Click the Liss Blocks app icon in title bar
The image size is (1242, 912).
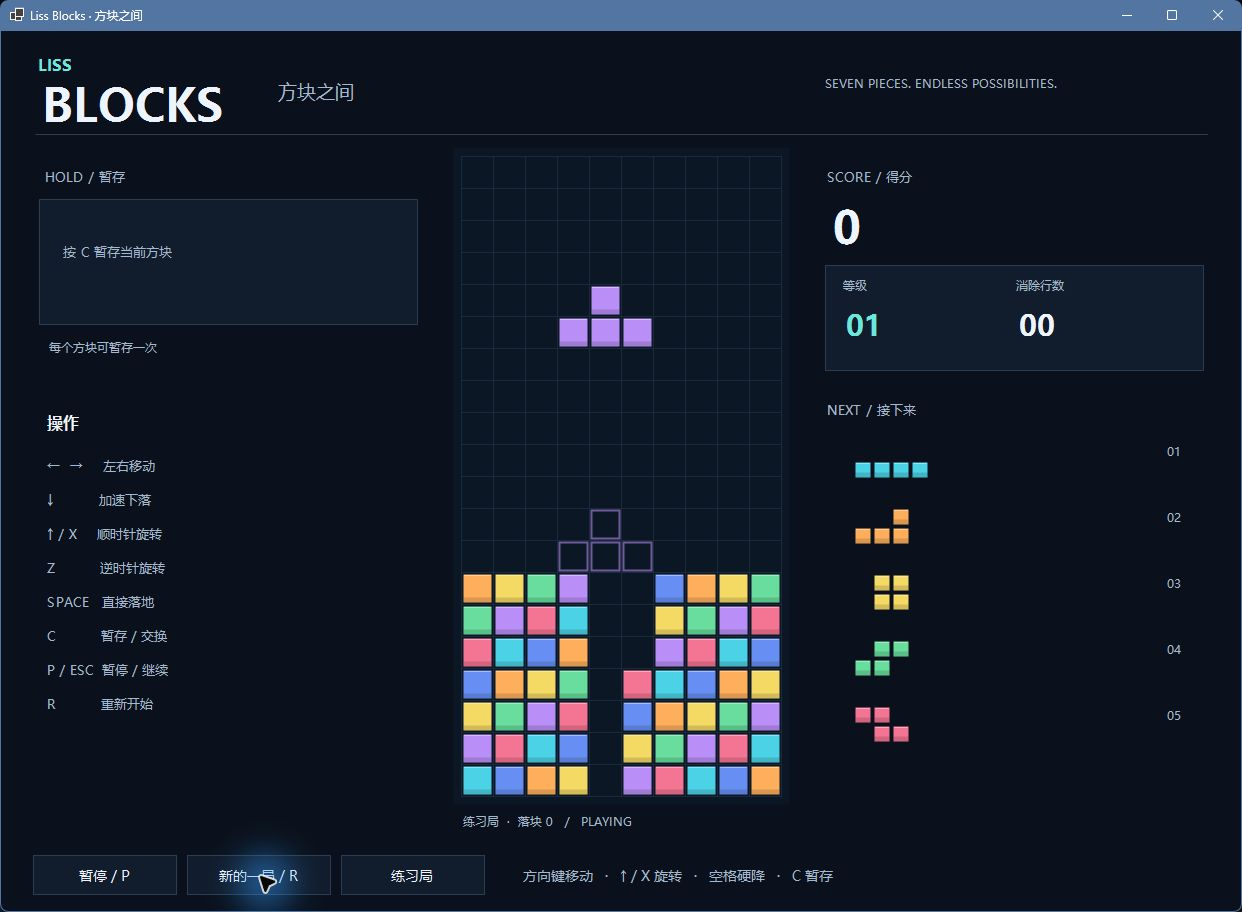17,16
